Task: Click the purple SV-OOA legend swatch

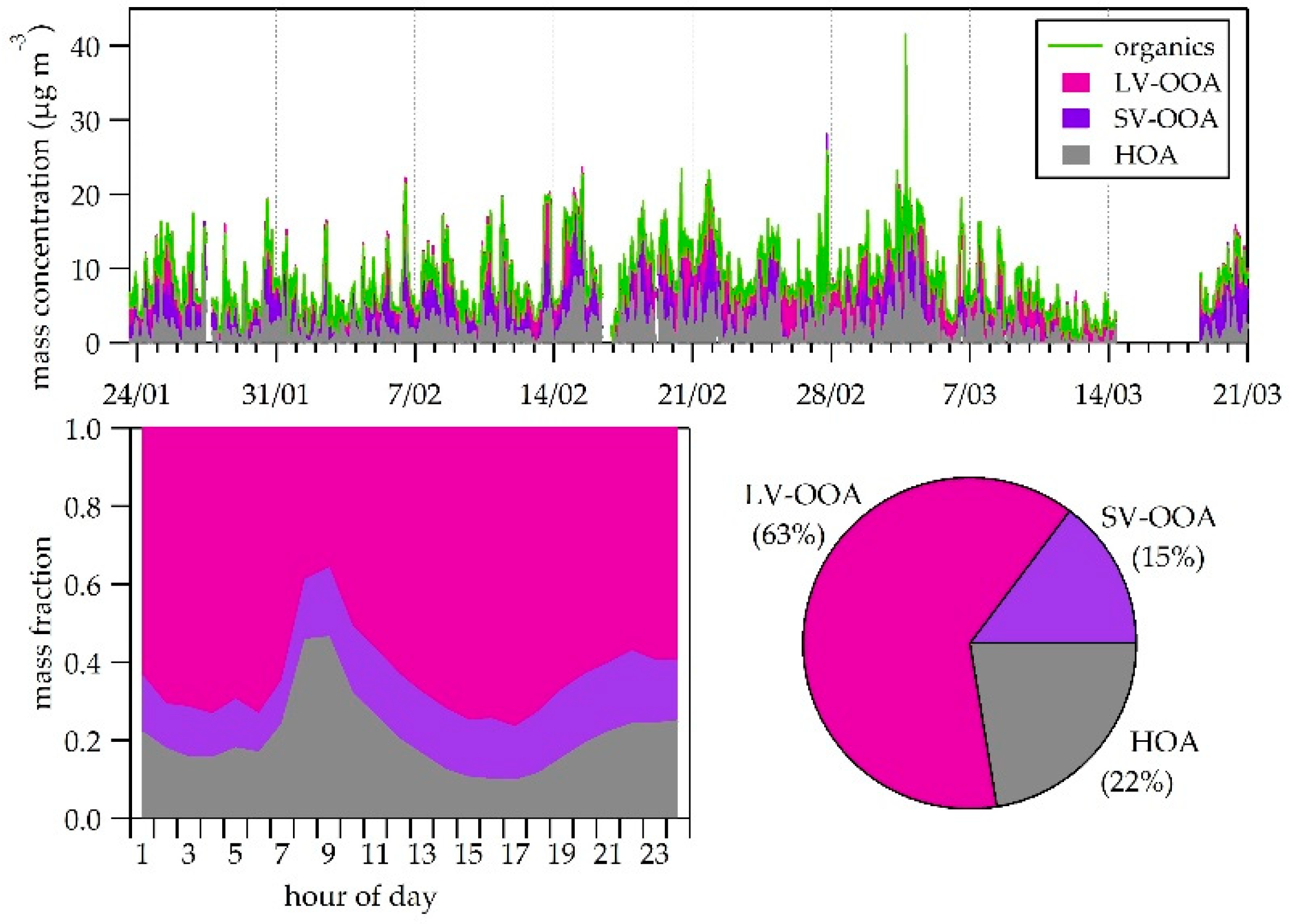Action: point(1075,118)
